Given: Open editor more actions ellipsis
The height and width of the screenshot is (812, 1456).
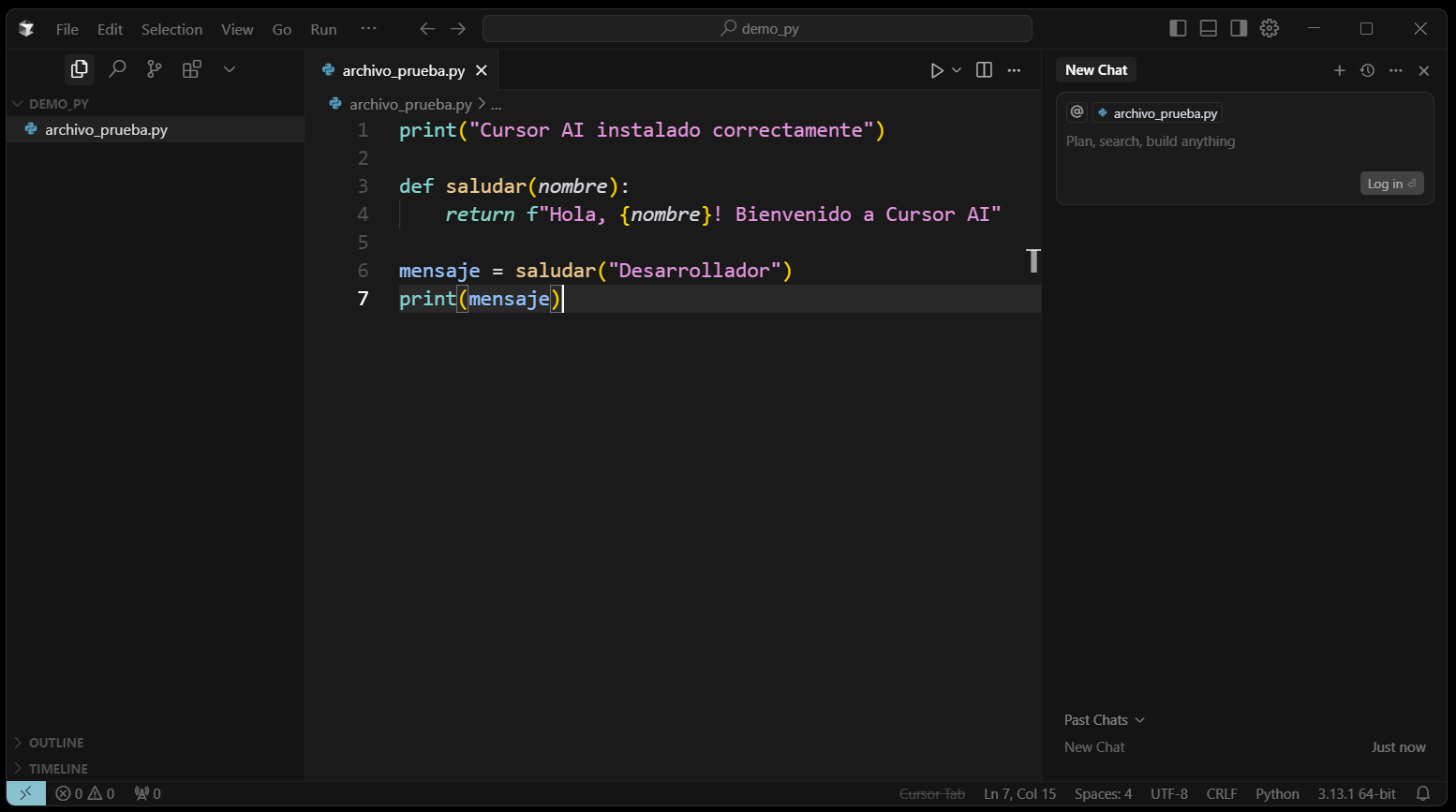Looking at the screenshot, I should [1014, 70].
